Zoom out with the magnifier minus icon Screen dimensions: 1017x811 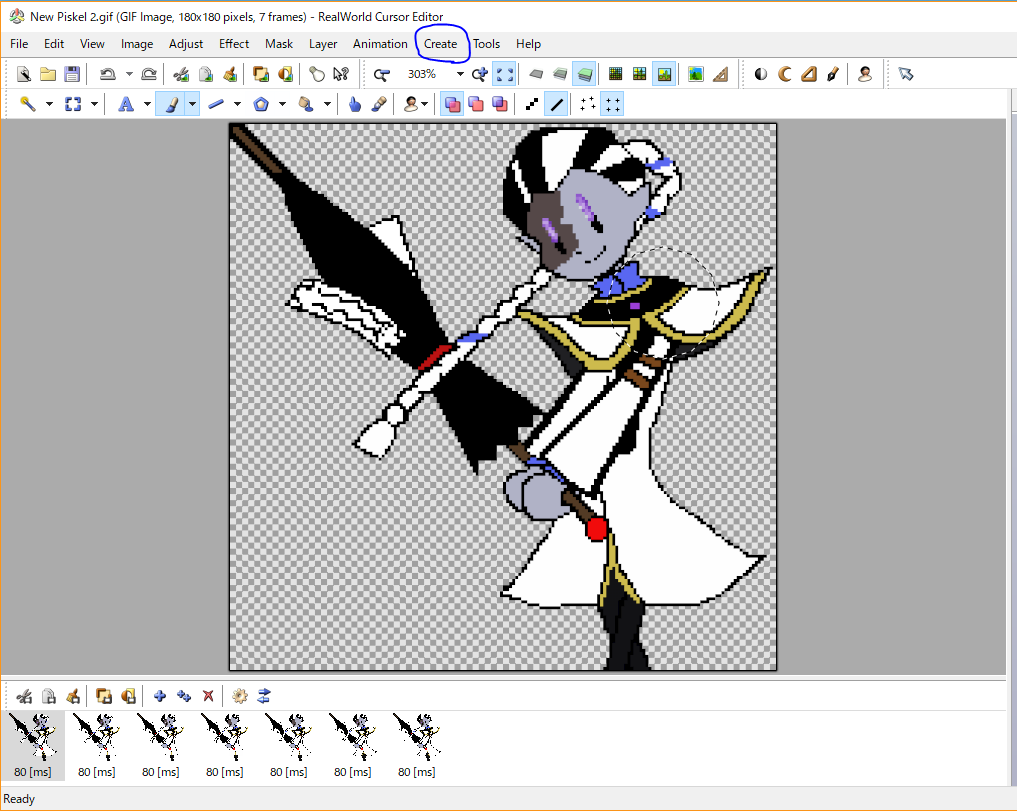381,75
